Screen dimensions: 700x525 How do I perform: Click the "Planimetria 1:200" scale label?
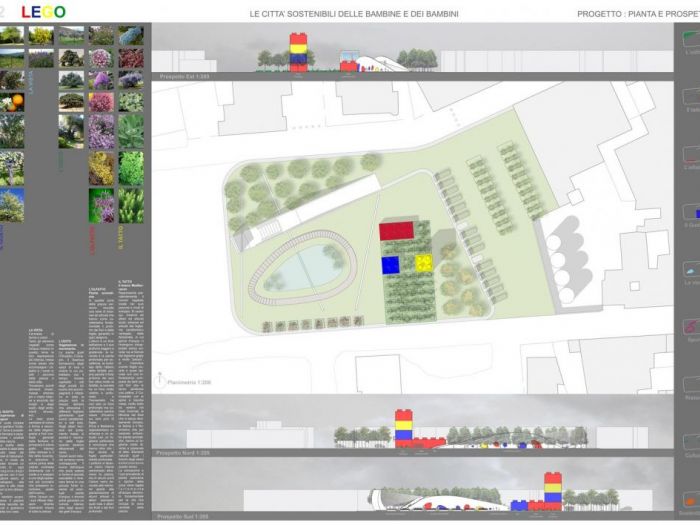(x=189, y=382)
